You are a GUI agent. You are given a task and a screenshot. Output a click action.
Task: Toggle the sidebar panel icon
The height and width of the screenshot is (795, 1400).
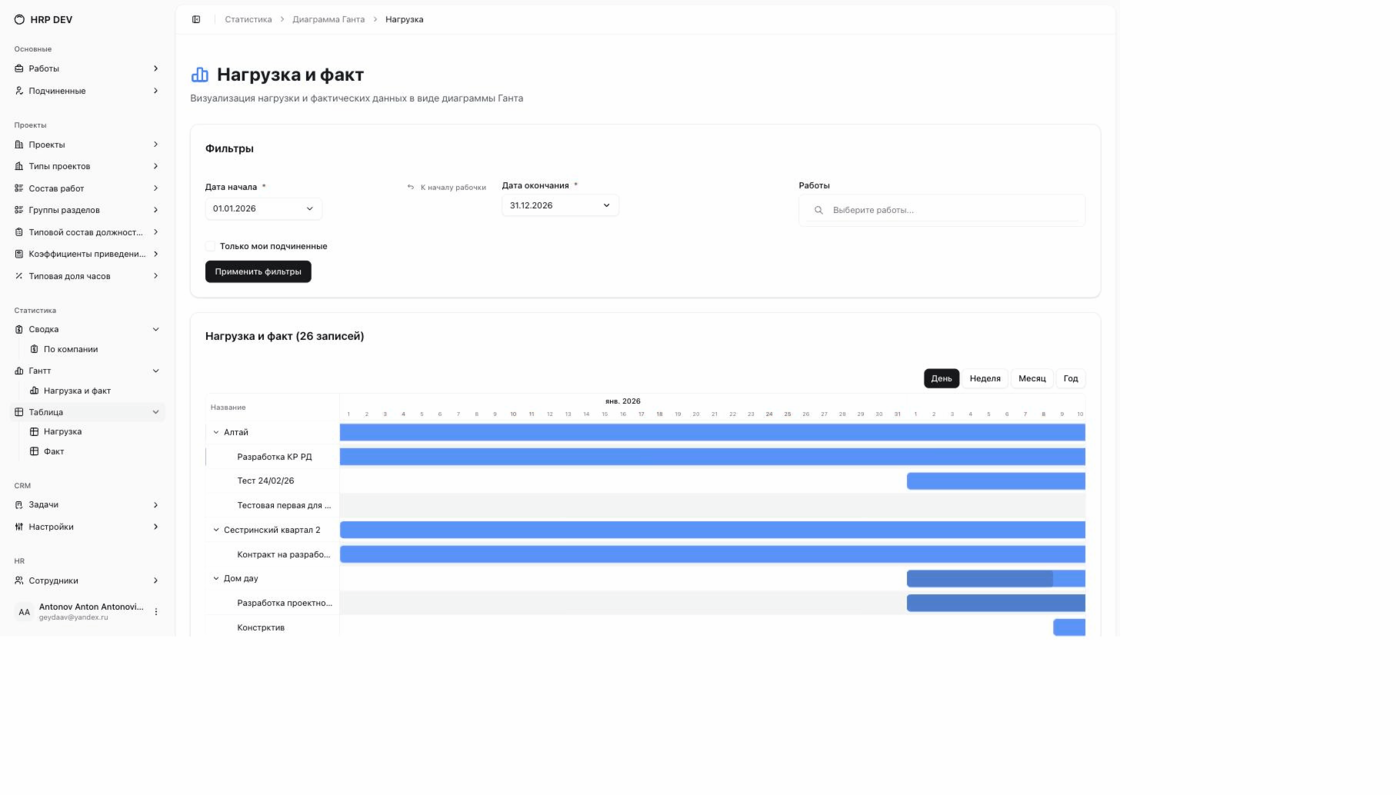(196, 19)
